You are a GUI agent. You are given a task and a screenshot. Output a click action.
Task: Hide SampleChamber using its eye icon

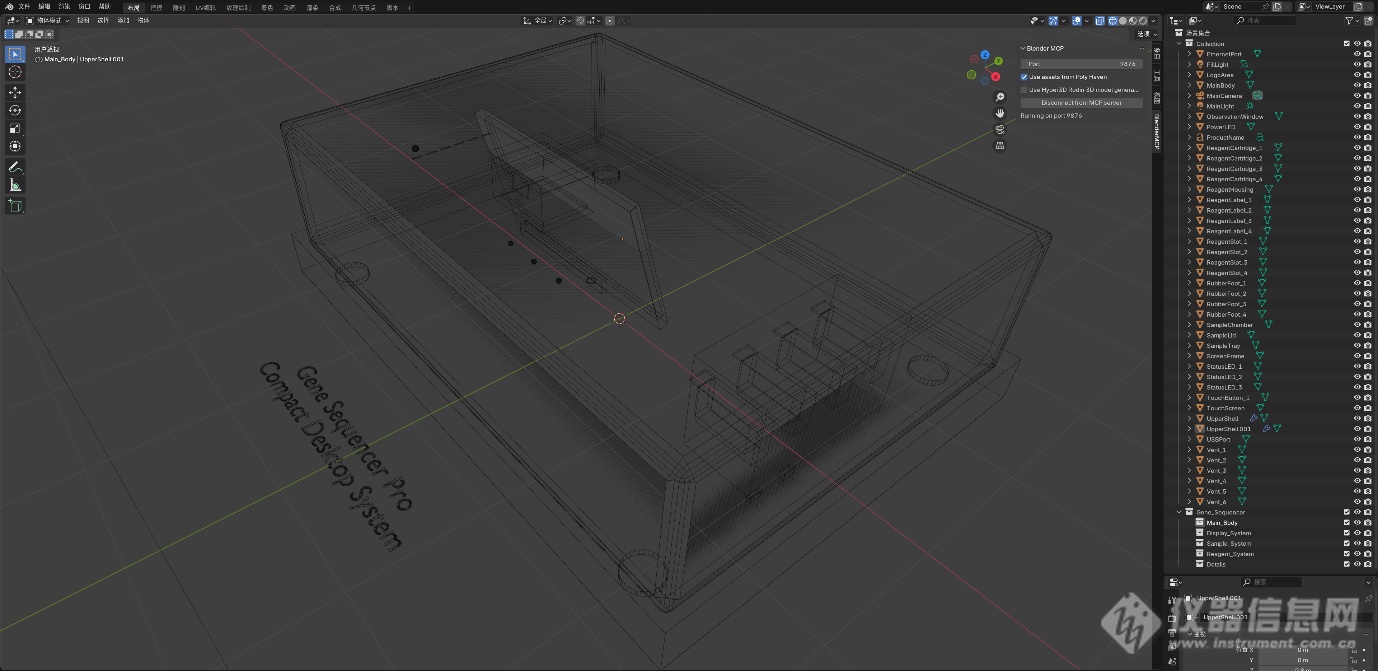click(x=1358, y=325)
